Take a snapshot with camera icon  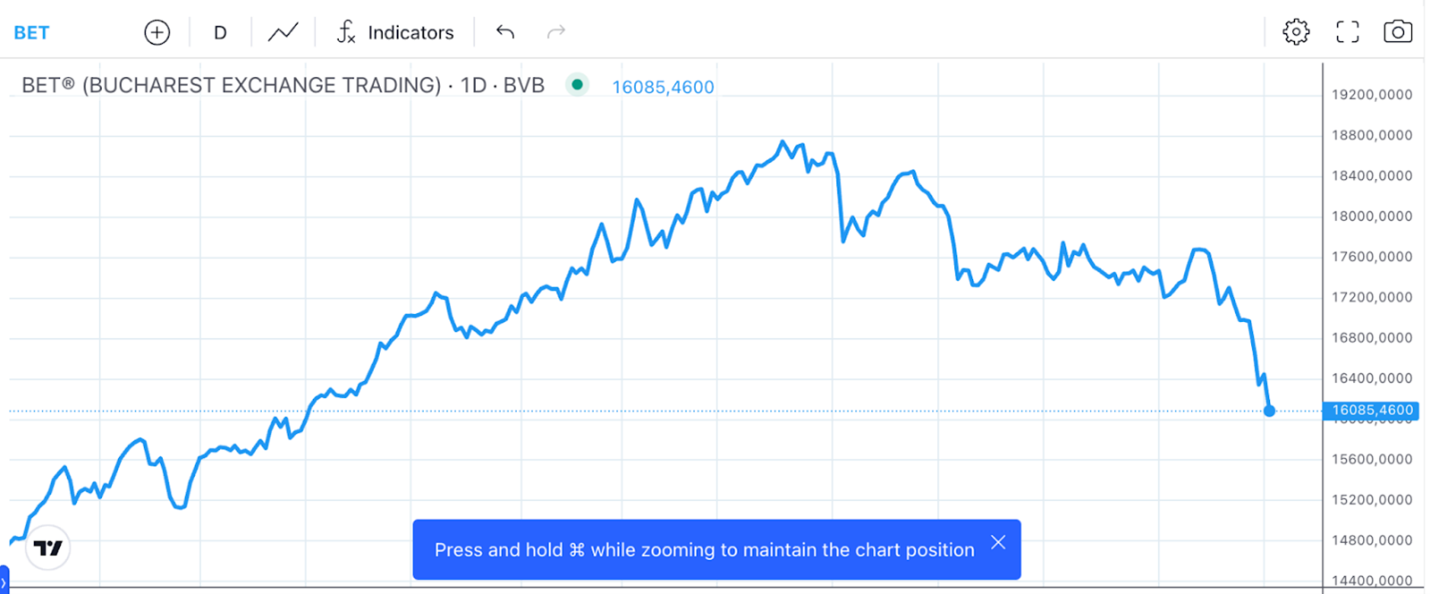coord(1398,32)
